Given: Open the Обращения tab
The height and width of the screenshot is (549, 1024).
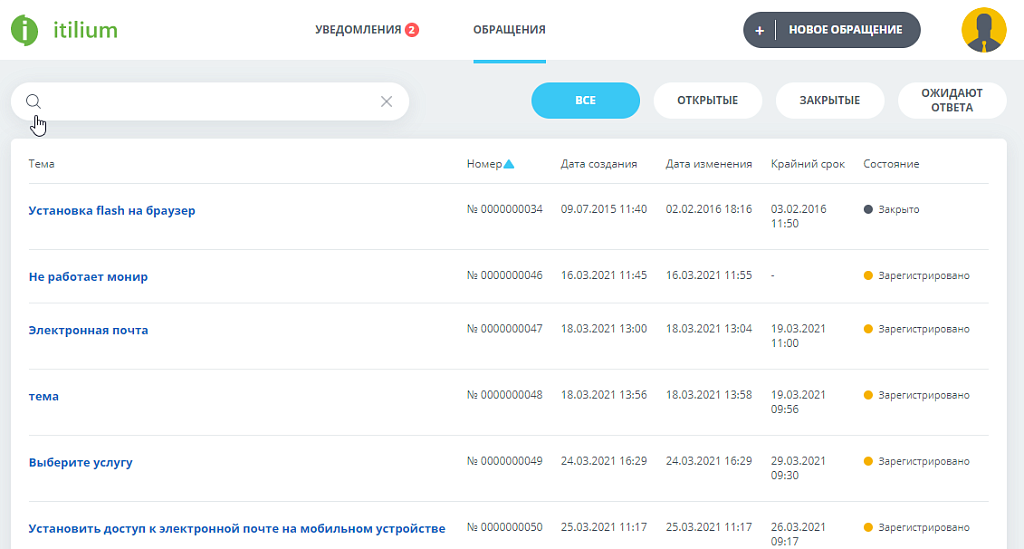Looking at the screenshot, I should coord(509,30).
